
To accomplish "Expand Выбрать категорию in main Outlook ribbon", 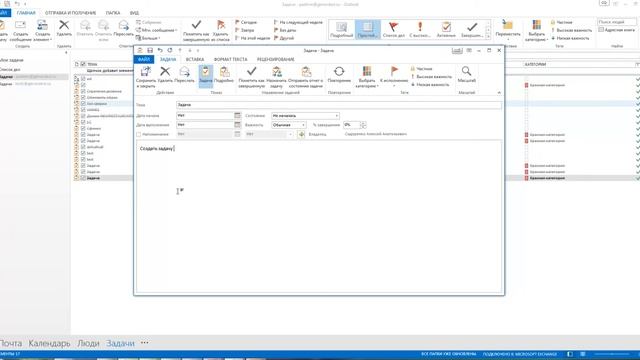I will point(536,31).
